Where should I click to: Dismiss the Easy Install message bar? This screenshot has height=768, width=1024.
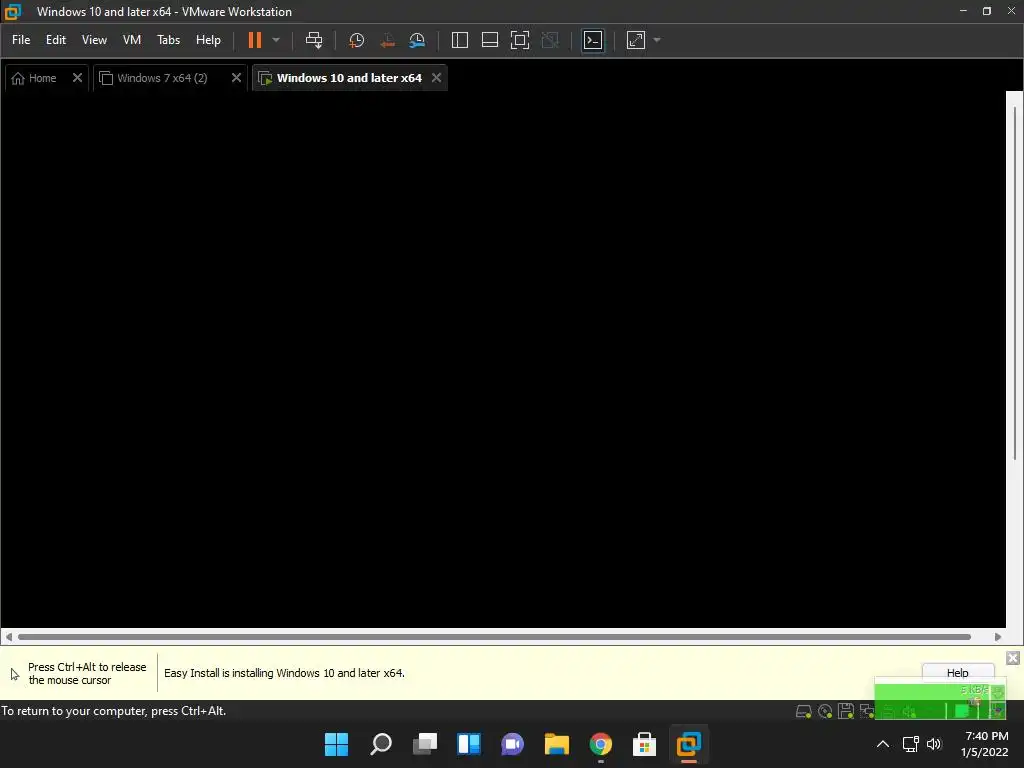point(1013,658)
